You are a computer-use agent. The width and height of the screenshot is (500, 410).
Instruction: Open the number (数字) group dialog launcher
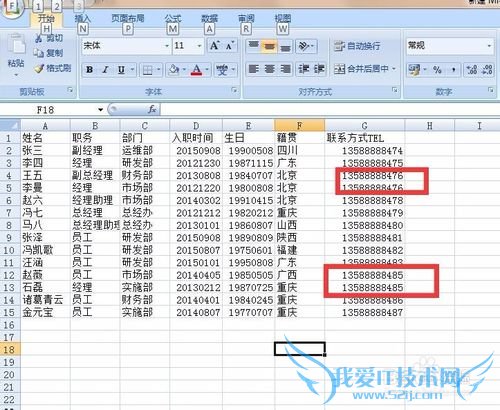(491, 90)
